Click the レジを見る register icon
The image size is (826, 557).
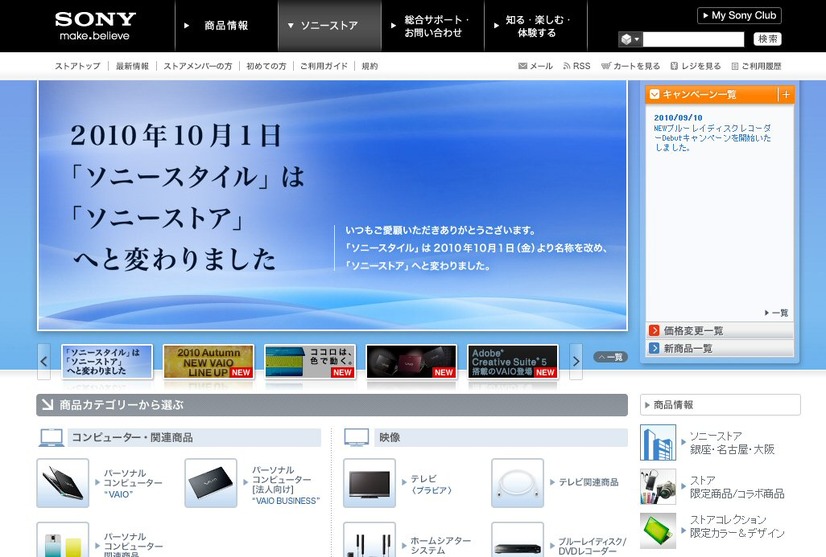click(674, 66)
